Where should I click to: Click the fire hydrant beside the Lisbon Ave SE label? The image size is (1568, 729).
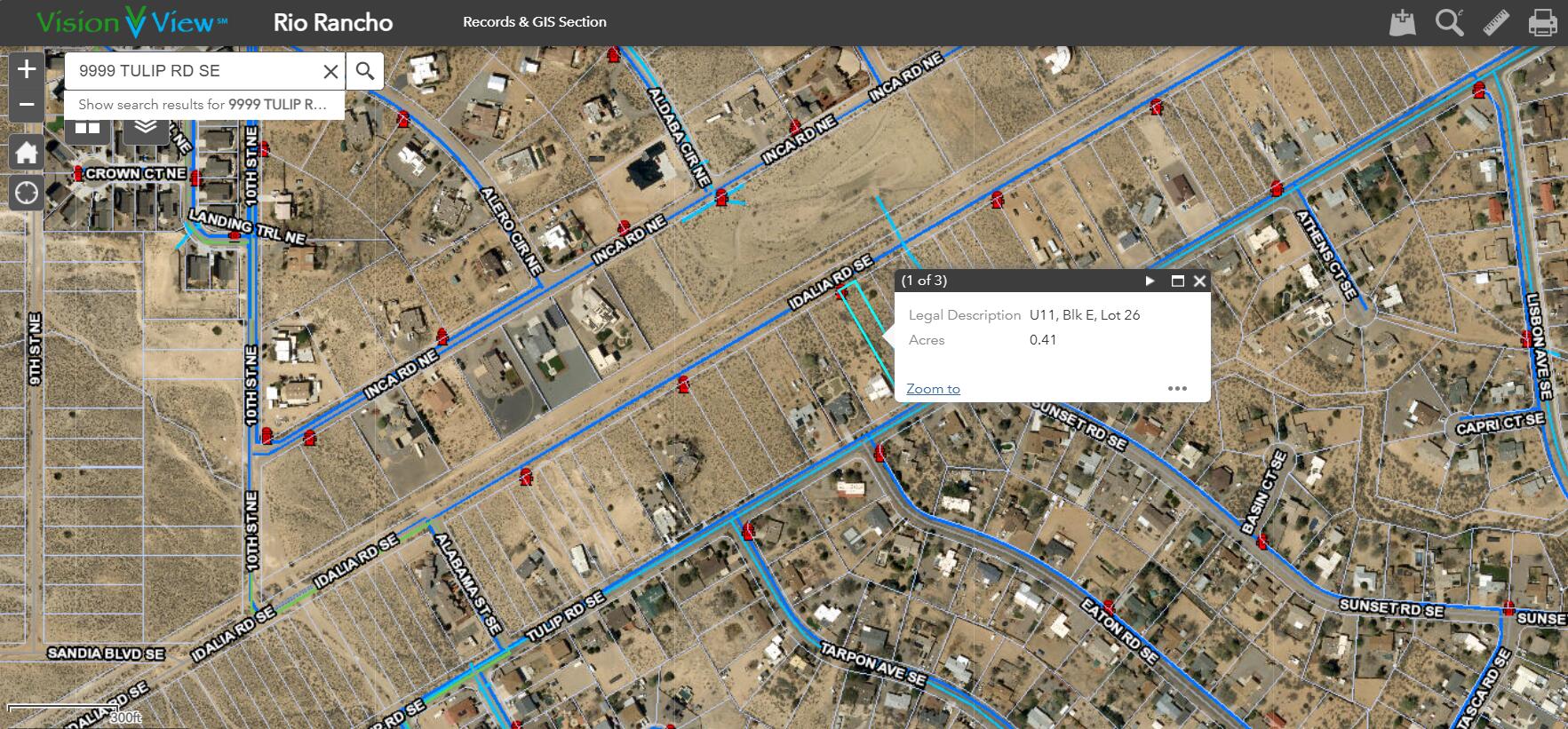pyautogui.click(x=1526, y=338)
